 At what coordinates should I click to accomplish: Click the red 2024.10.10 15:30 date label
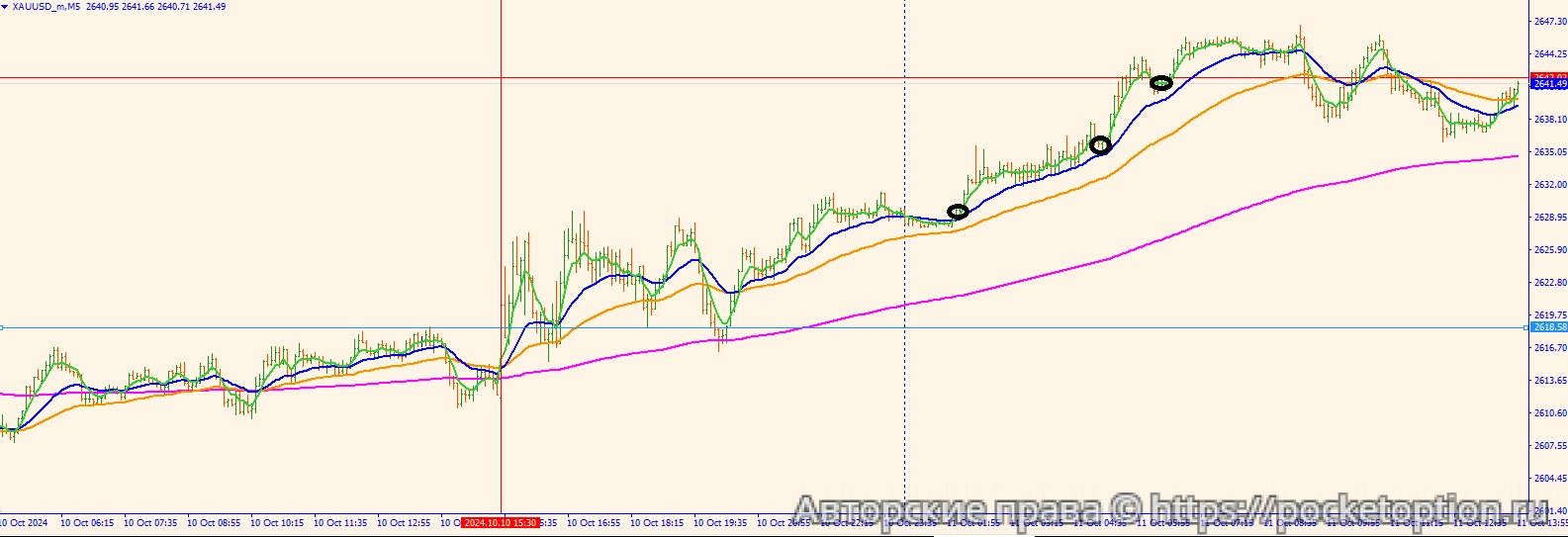tap(501, 522)
